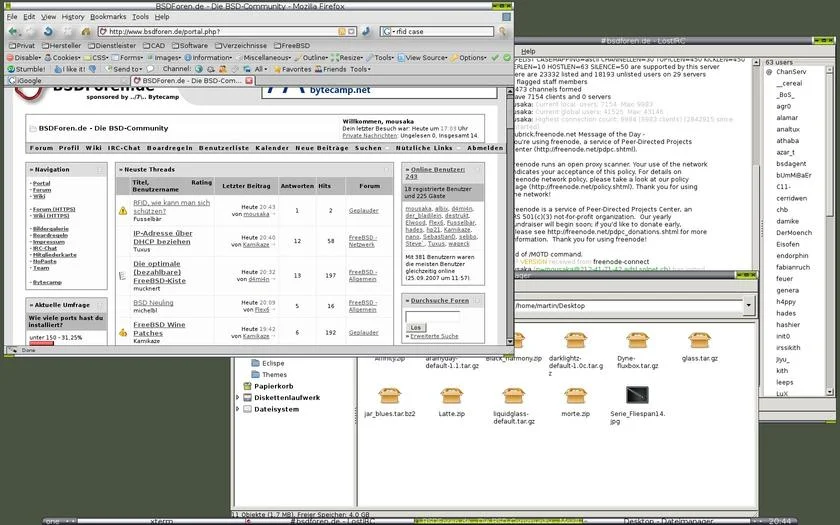The height and width of the screenshot is (525, 840).
Task: Expand the Diskettenlaufwerk tree node
Action: [x=238, y=398]
